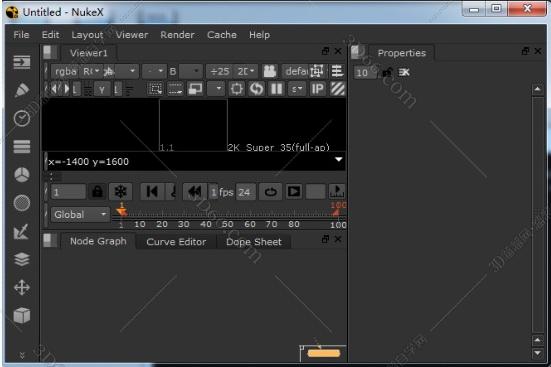Open the 3D nodes cube icon
The width and height of the screenshot is (551, 367).
tap(22, 315)
